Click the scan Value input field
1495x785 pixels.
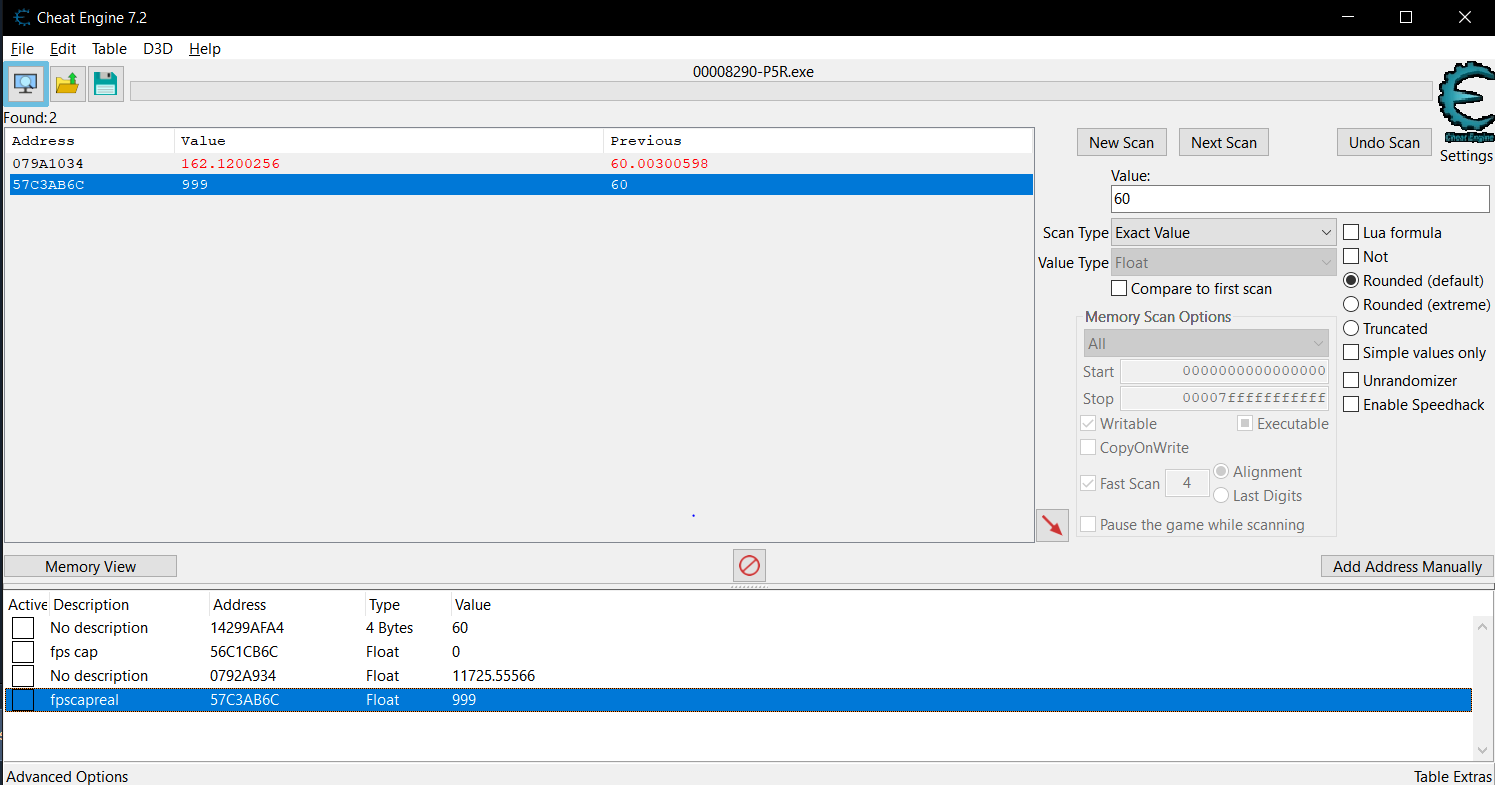tap(1300, 199)
